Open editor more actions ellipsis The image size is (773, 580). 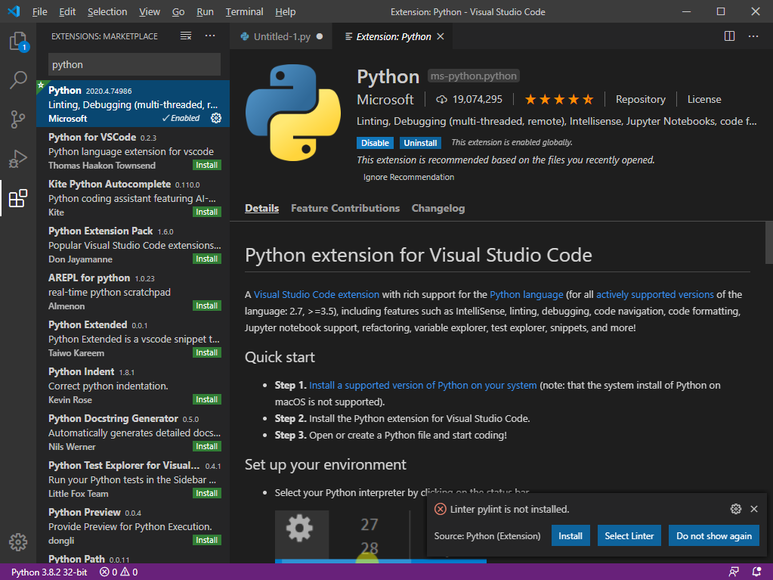pyautogui.click(x=753, y=36)
